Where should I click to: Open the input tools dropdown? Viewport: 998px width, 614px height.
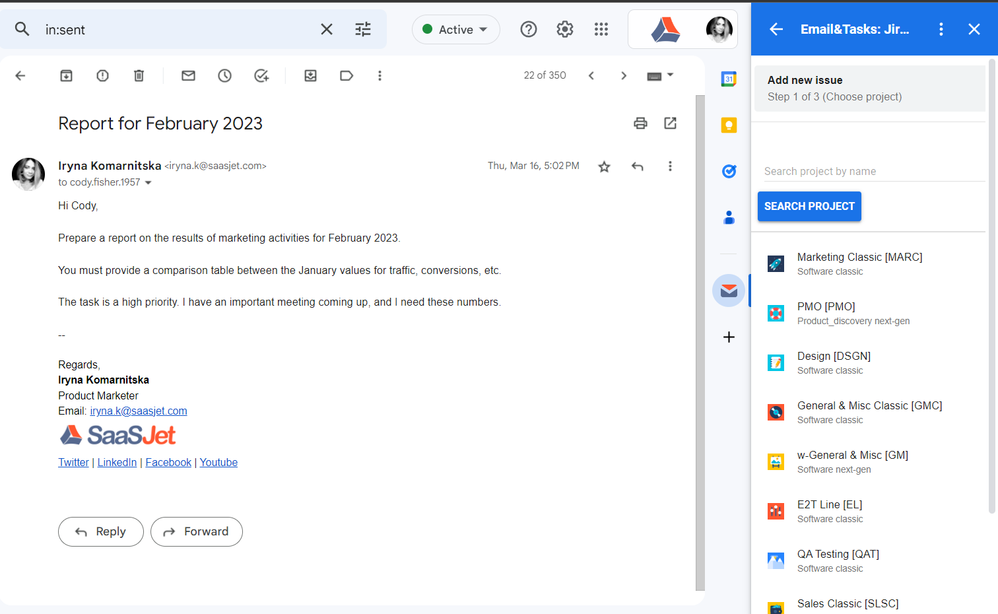[x=659, y=76]
